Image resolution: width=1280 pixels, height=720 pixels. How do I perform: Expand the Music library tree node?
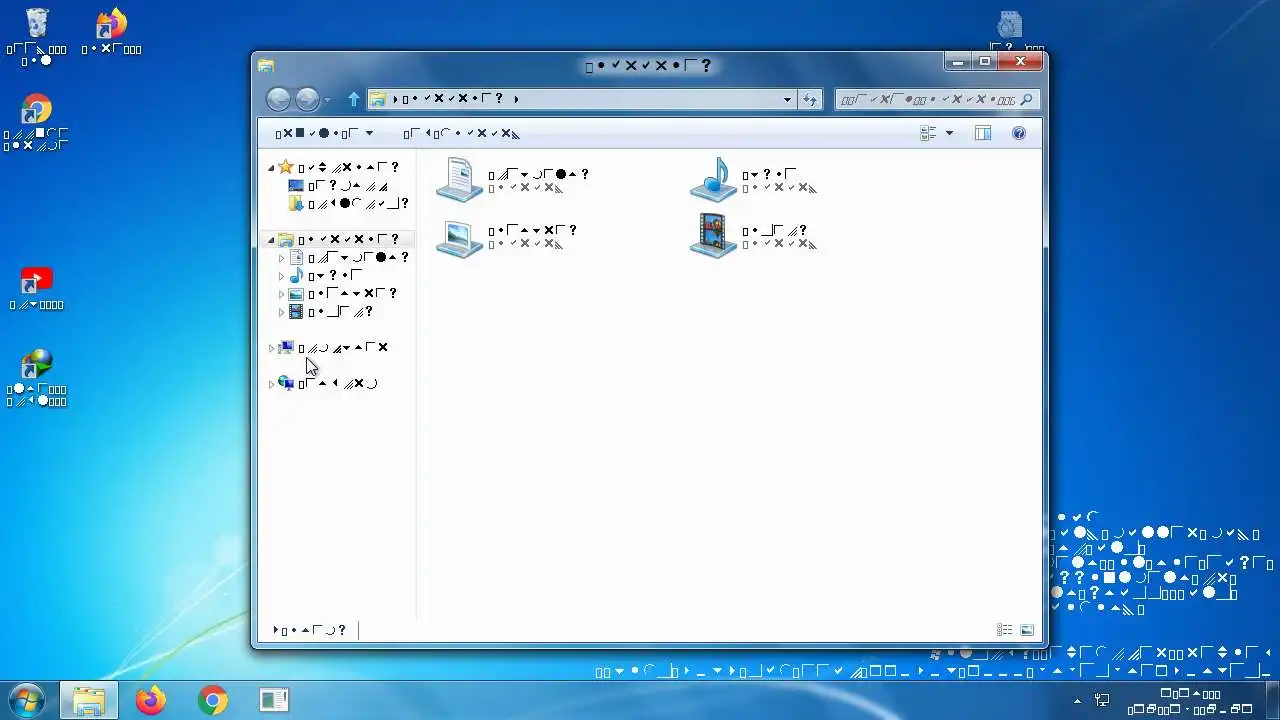click(x=282, y=276)
